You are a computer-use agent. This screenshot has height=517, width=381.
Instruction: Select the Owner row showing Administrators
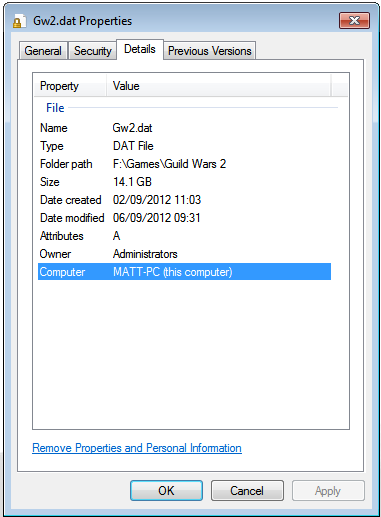[184, 254]
